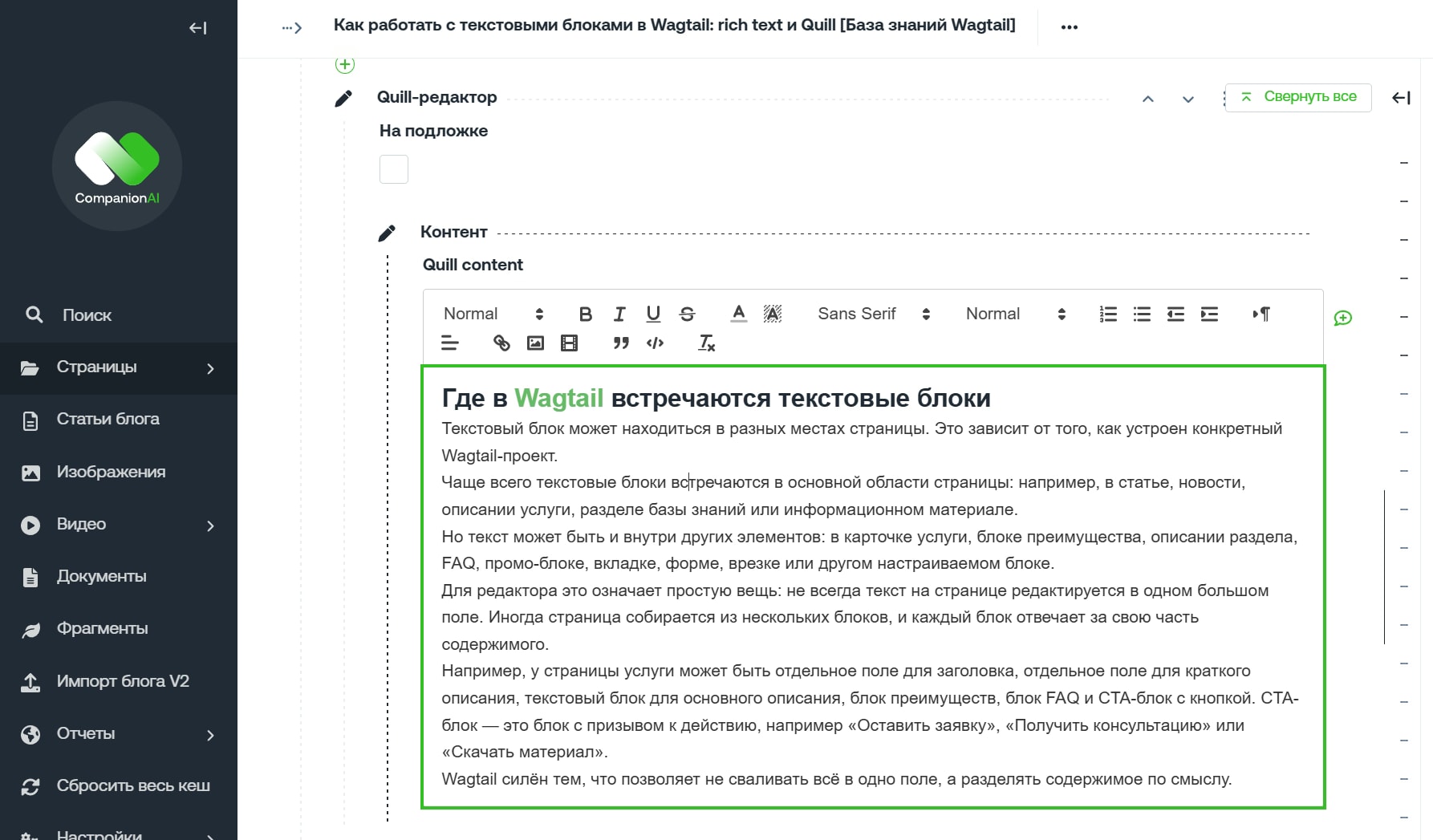The height and width of the screenshot is (840, 1433).
Task: Click the green Wagtail word in heading
Action: pyautogui.click(x=558, y=398)
